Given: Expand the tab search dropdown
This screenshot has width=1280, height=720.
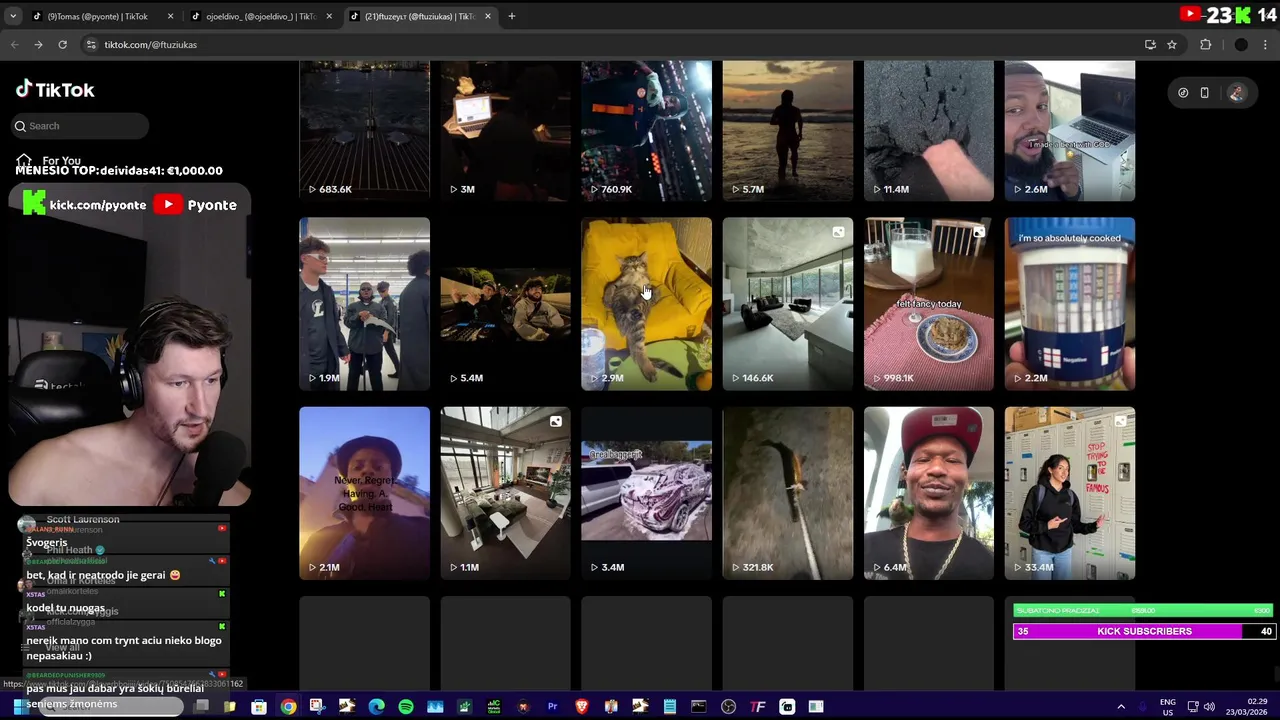Looking at the screenshot, I should pos(14,16).
